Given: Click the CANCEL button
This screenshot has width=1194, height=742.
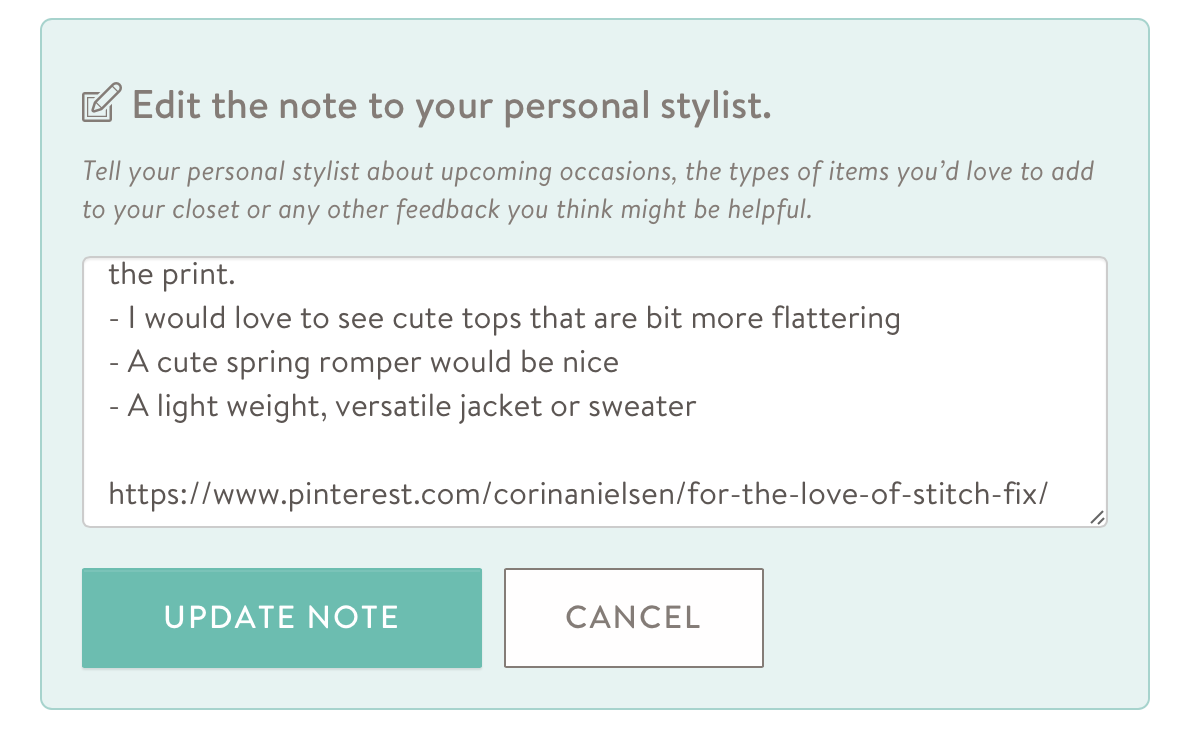Looking at the screenshot, I should [x=634, y=618].
